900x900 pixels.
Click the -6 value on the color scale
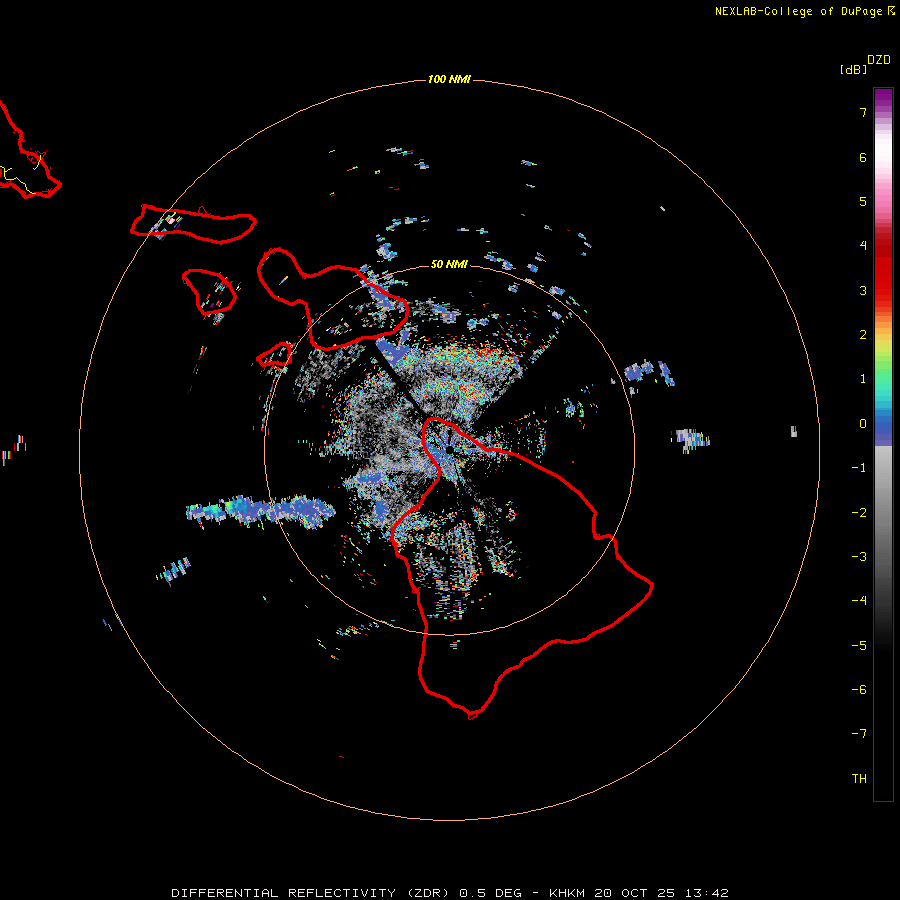click(859, 690)
